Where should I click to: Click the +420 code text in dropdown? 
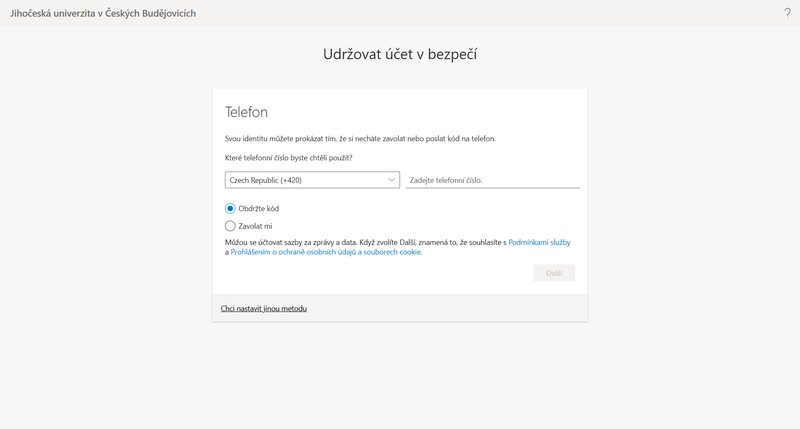pyautogui.click(x=291, y=180)
